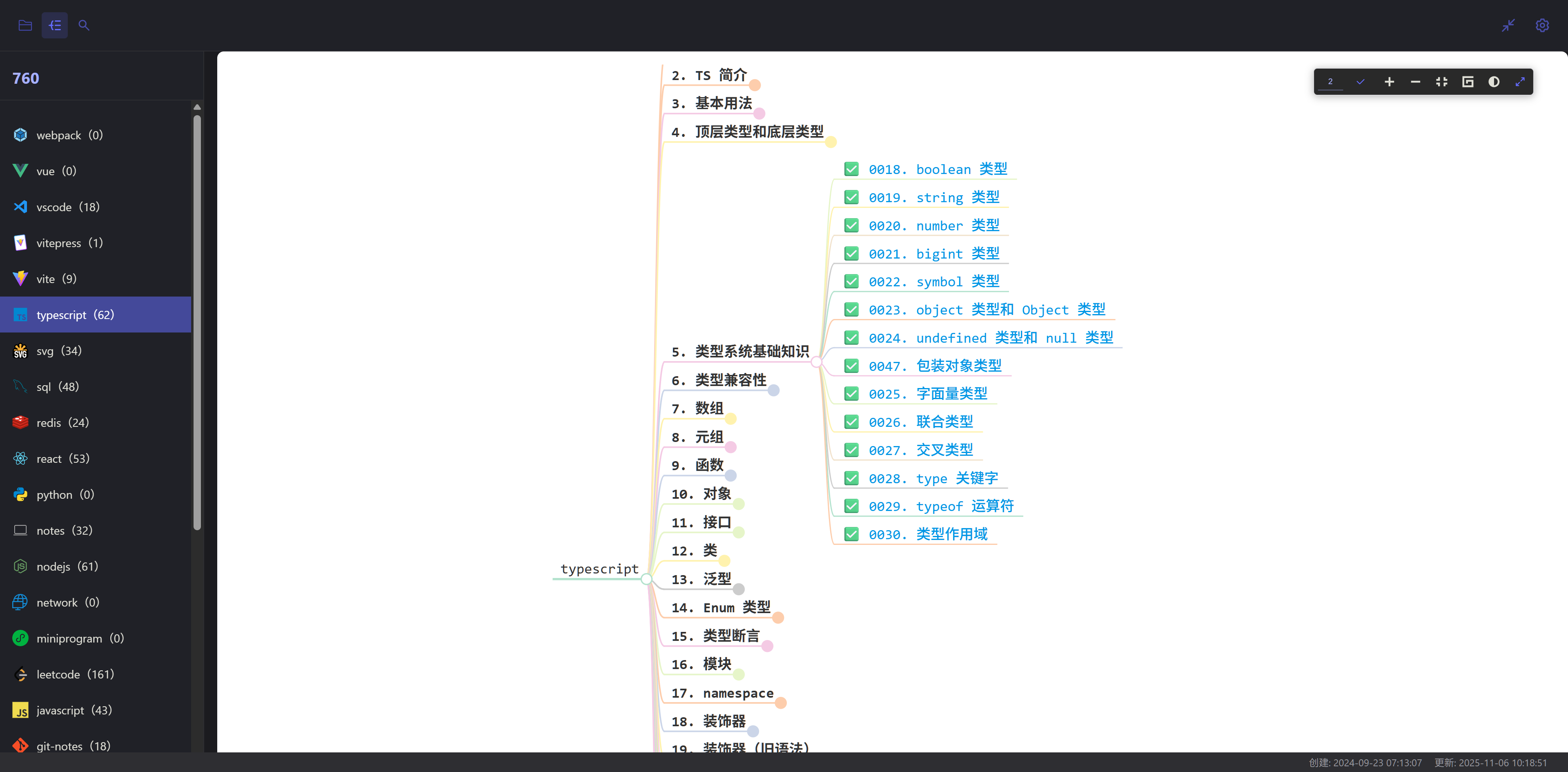Toggle checkbox next to 0030 类型作用域
Screen dimensions: 1568x772
(851, 535)
